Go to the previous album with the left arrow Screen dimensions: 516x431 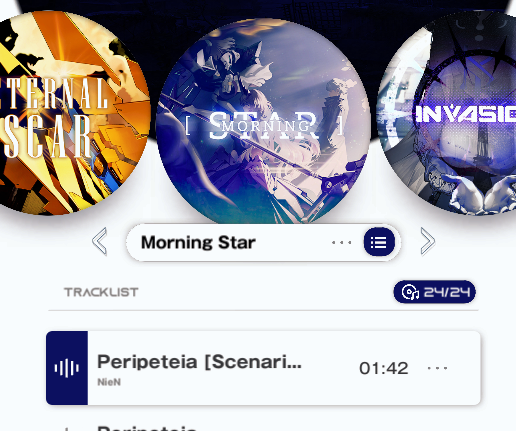(100, 241)
